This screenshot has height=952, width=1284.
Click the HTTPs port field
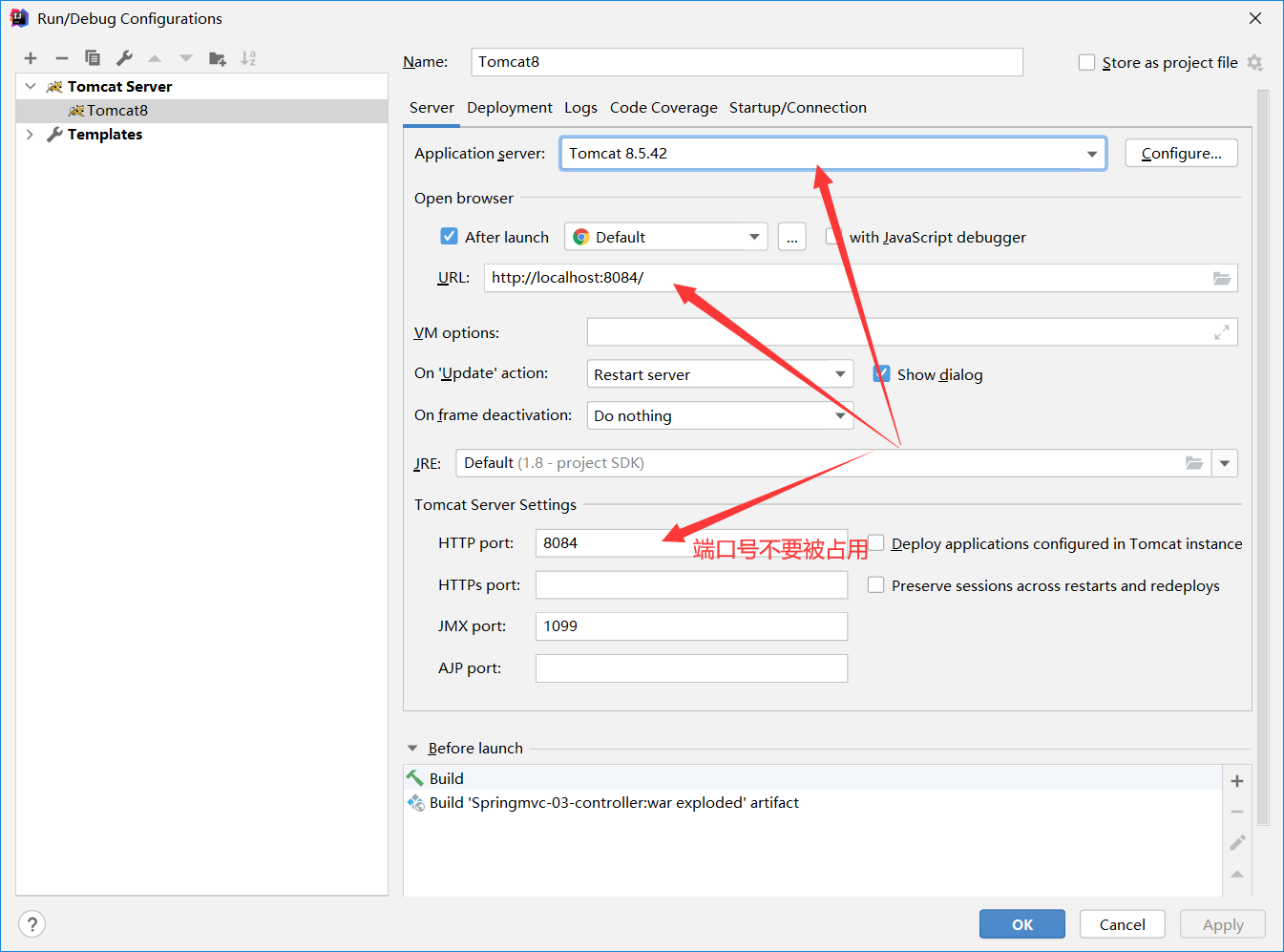pyautogui.click(x=691, y=585)
